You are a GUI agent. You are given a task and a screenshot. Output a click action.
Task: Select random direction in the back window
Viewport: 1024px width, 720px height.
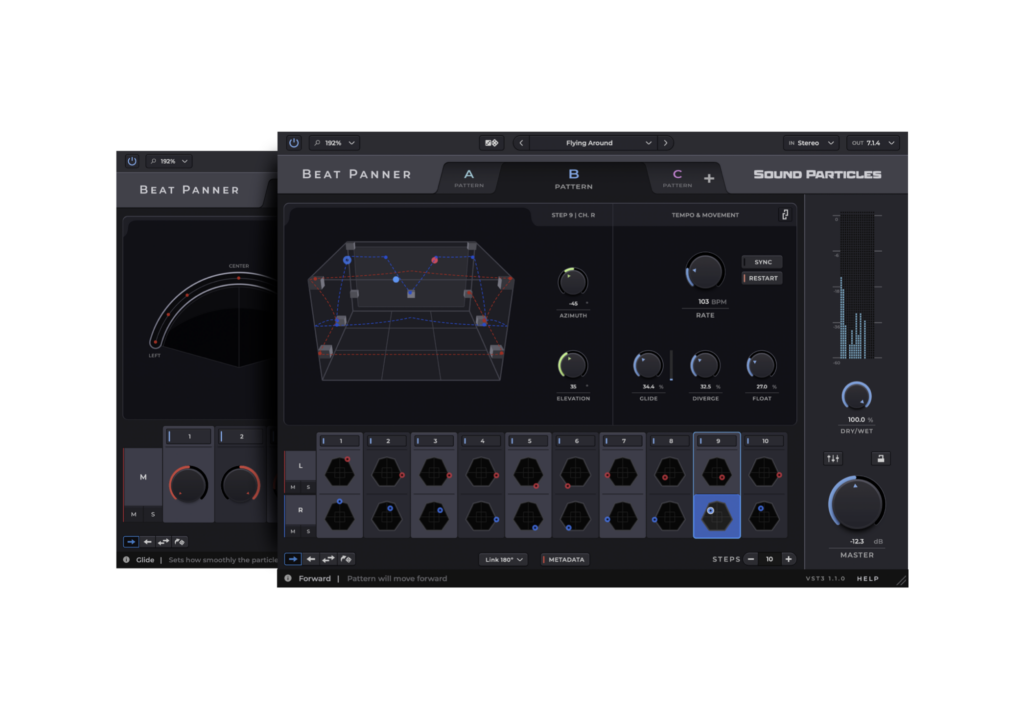click(x=180, y=542)
